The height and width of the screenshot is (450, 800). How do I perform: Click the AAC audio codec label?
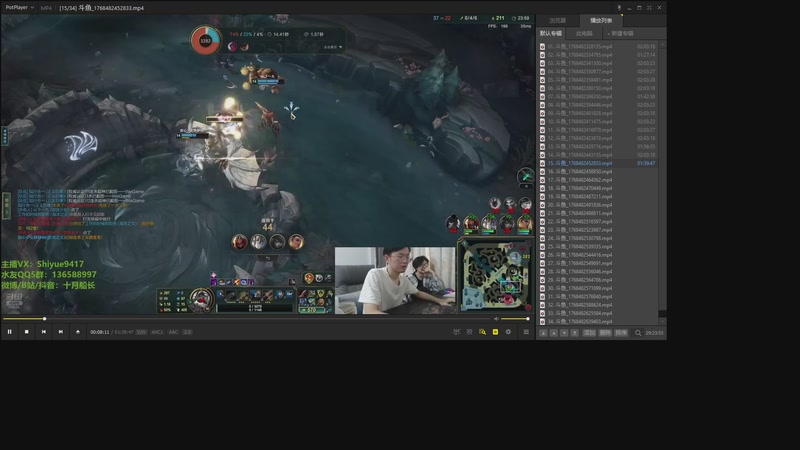(x=173, y=332)
